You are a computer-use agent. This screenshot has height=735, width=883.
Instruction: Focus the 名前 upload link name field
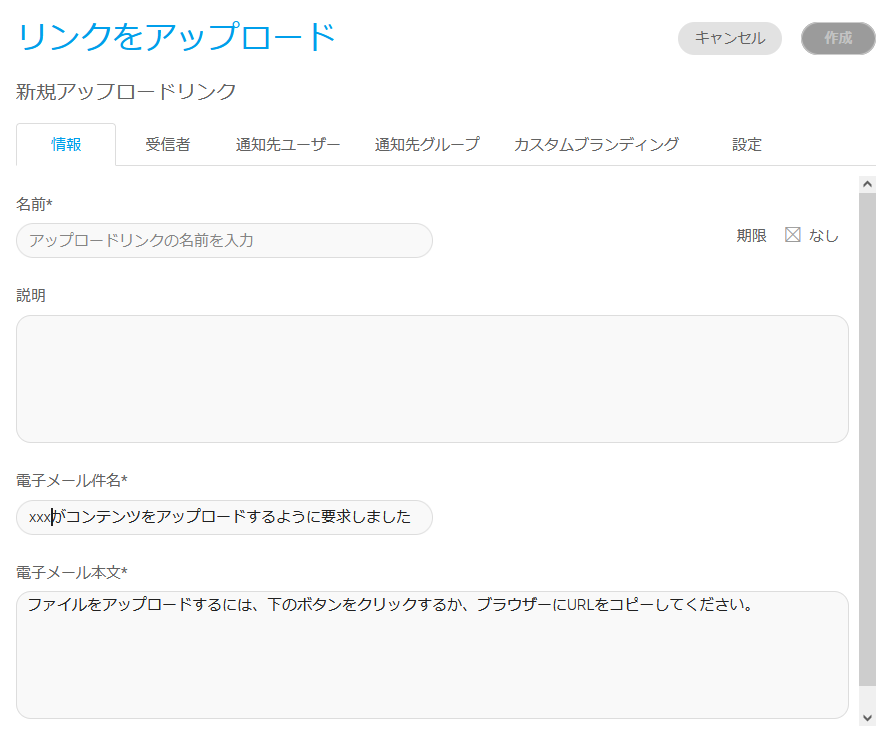(x=224, y=240)
